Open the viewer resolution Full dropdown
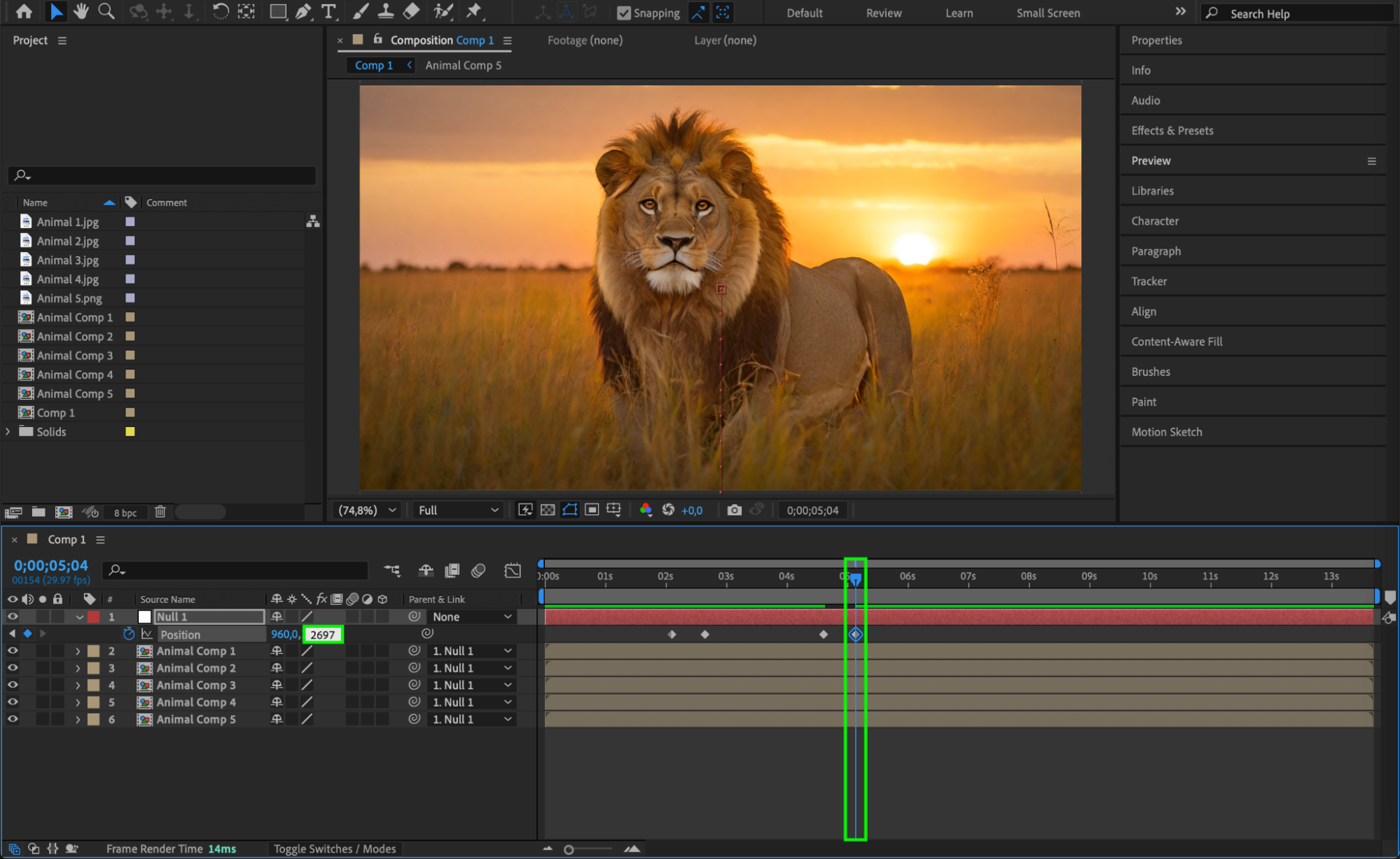This screenshot has width=1400, height=859. point(458,510)
